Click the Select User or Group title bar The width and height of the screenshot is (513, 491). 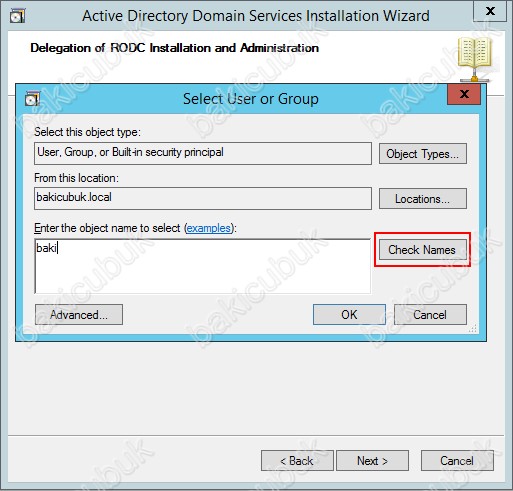click(243, 99)
